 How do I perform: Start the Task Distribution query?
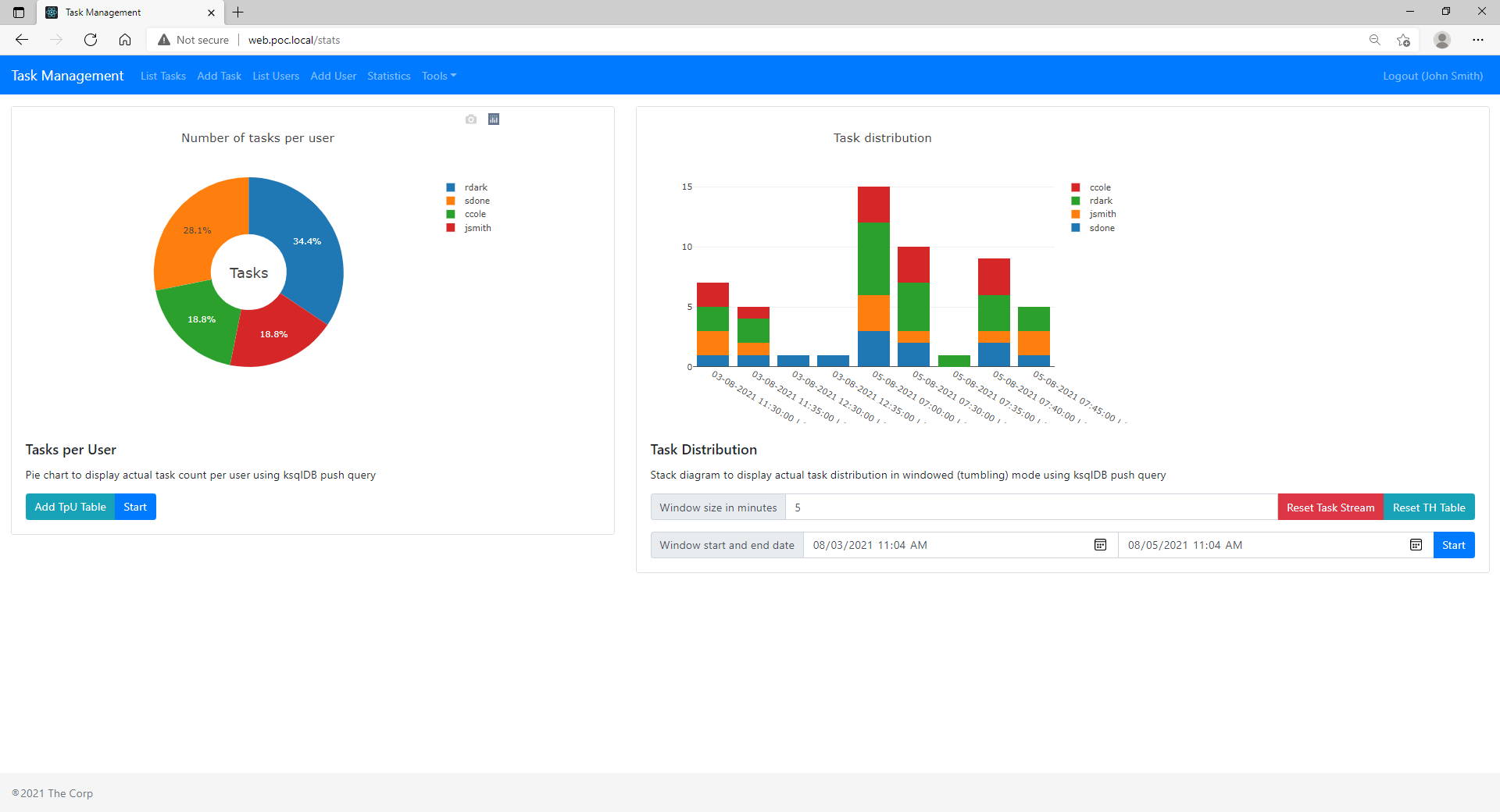click(x=1454, y=545)
